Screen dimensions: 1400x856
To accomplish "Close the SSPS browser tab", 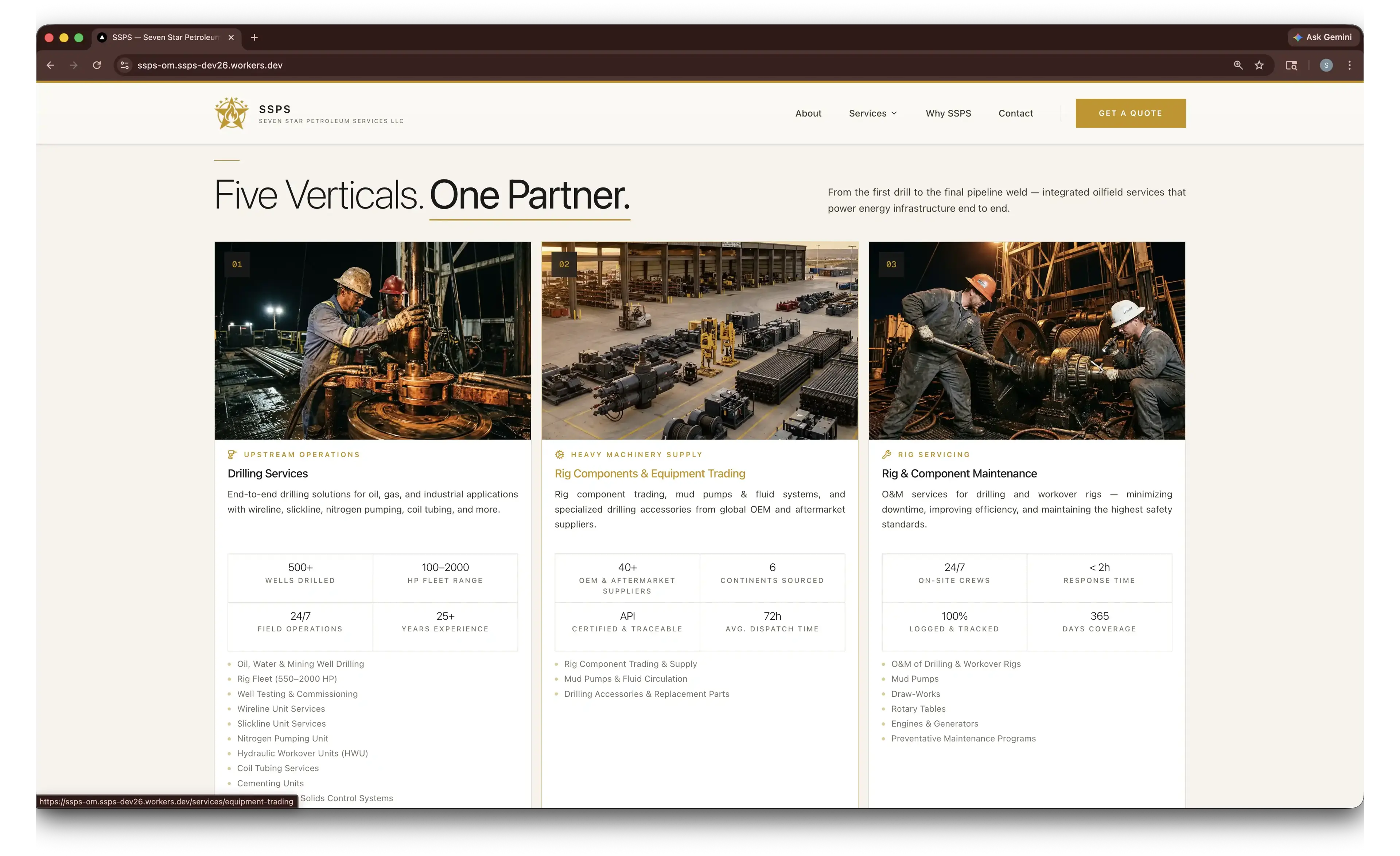I will tap(231, 38).
